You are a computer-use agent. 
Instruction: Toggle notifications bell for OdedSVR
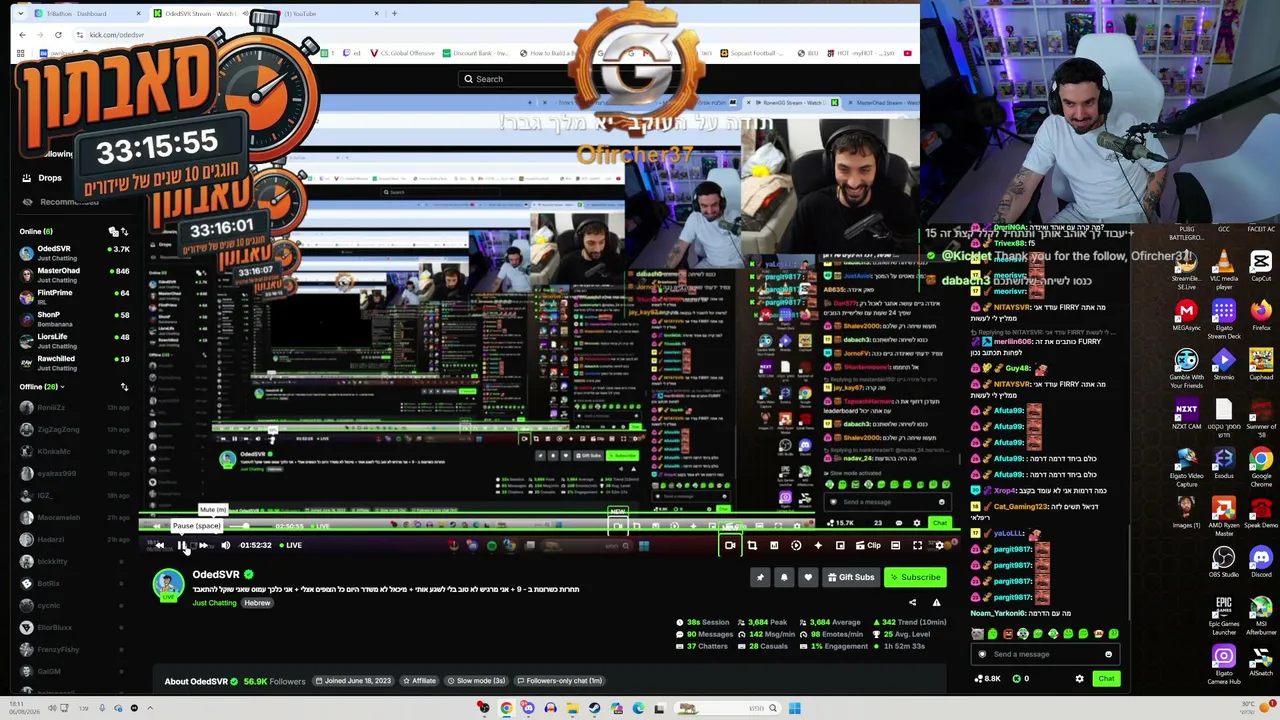click(x=784, y=577)
